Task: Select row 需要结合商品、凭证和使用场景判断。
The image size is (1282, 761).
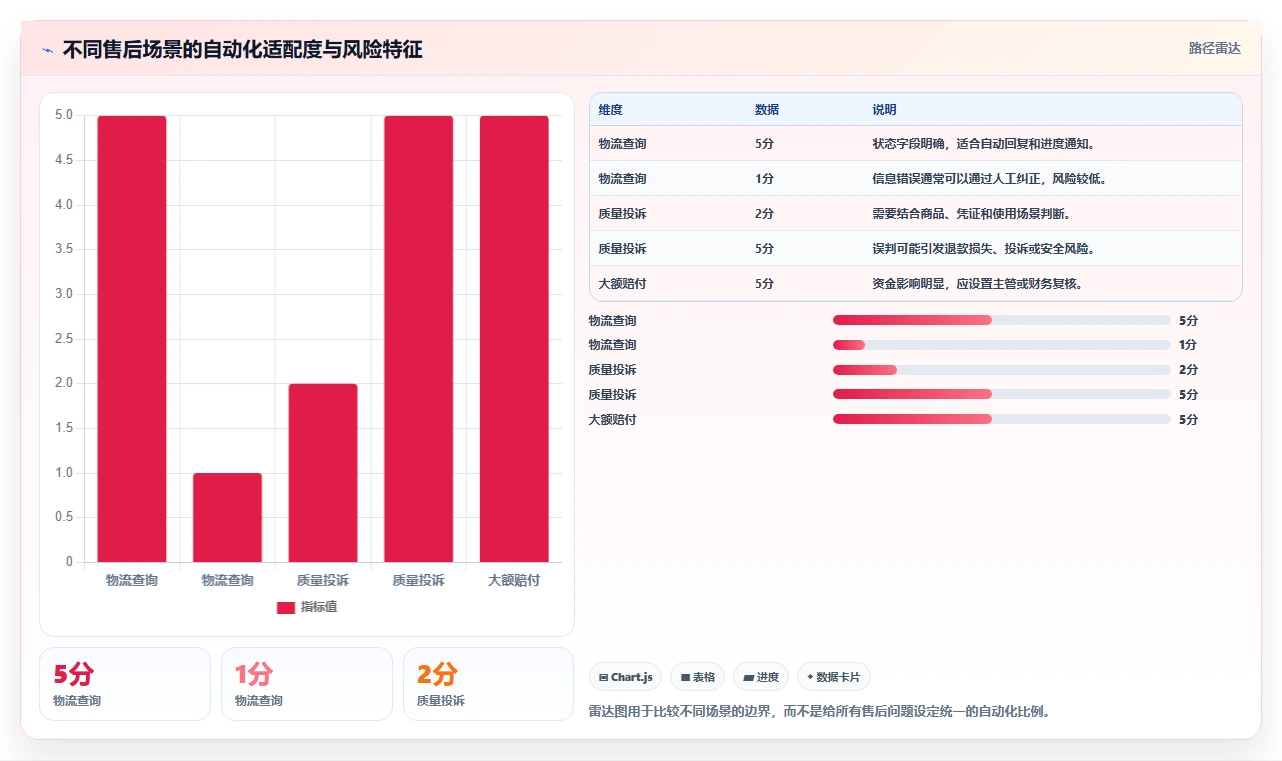Action: [x=916, y=214]
